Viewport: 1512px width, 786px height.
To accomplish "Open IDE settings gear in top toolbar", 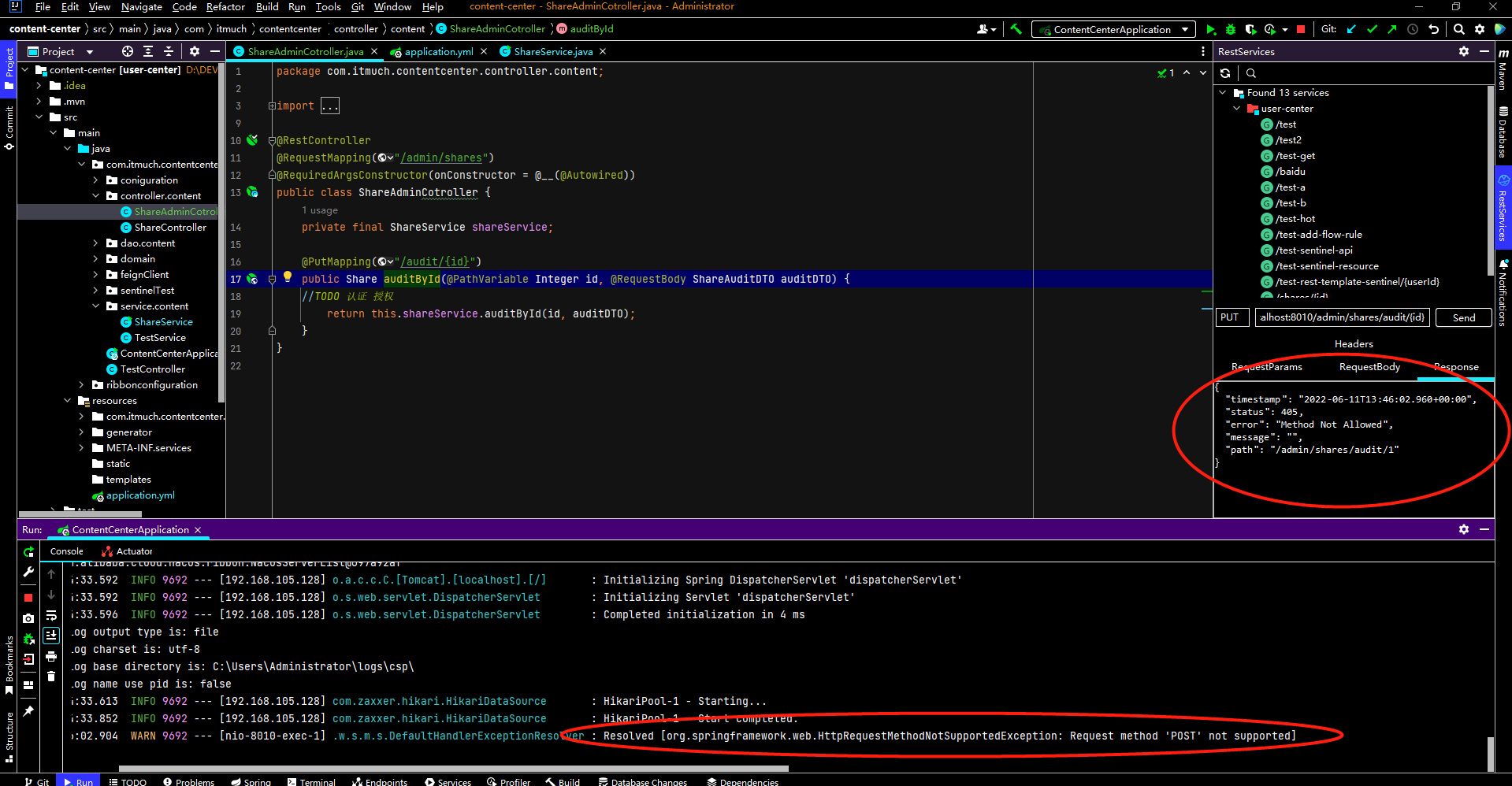I will 1480,29.
